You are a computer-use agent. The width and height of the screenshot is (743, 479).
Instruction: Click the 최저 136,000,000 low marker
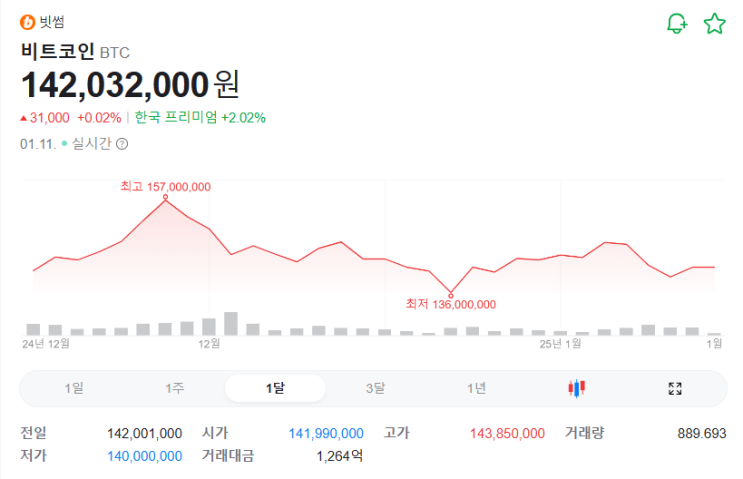click(451, 294)
